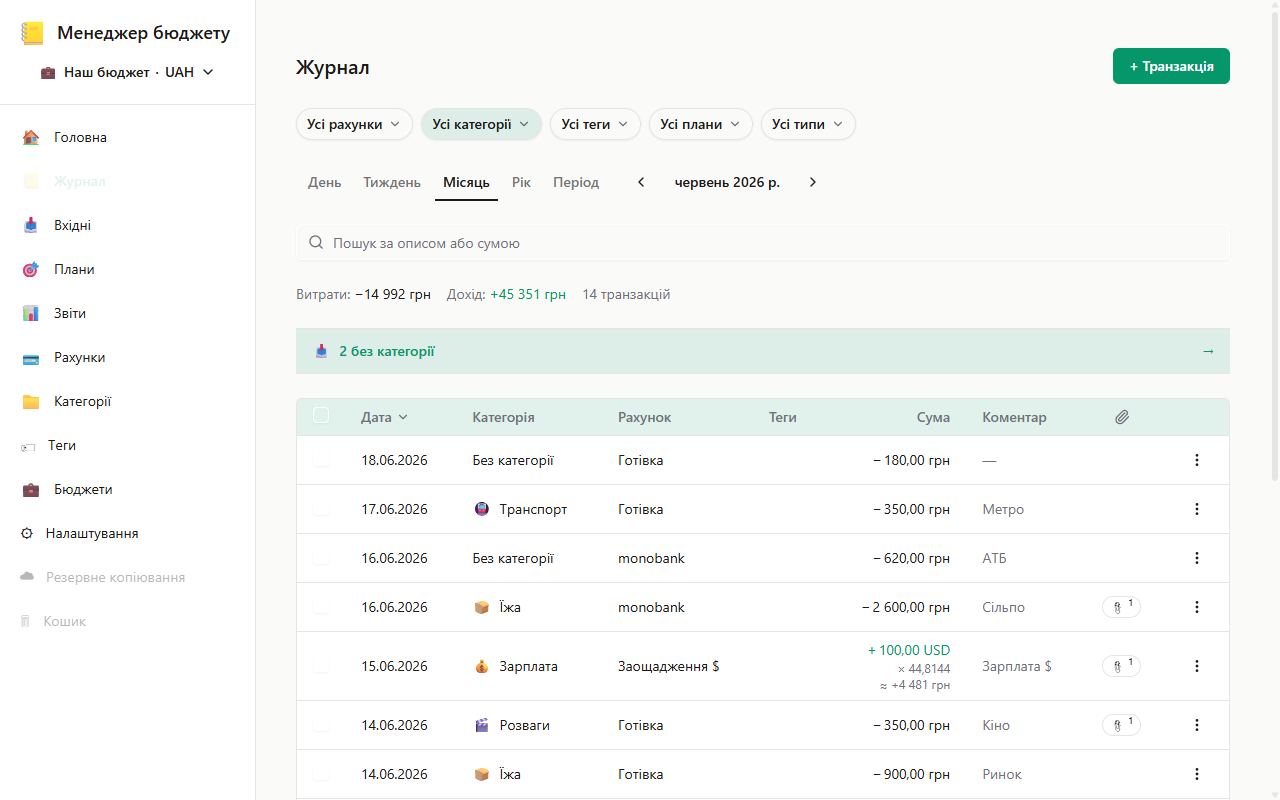This screenshot has height=800, width=1280.
Task: Open Рахунки card icon in sidebar
Action: (x=31, y=357)
